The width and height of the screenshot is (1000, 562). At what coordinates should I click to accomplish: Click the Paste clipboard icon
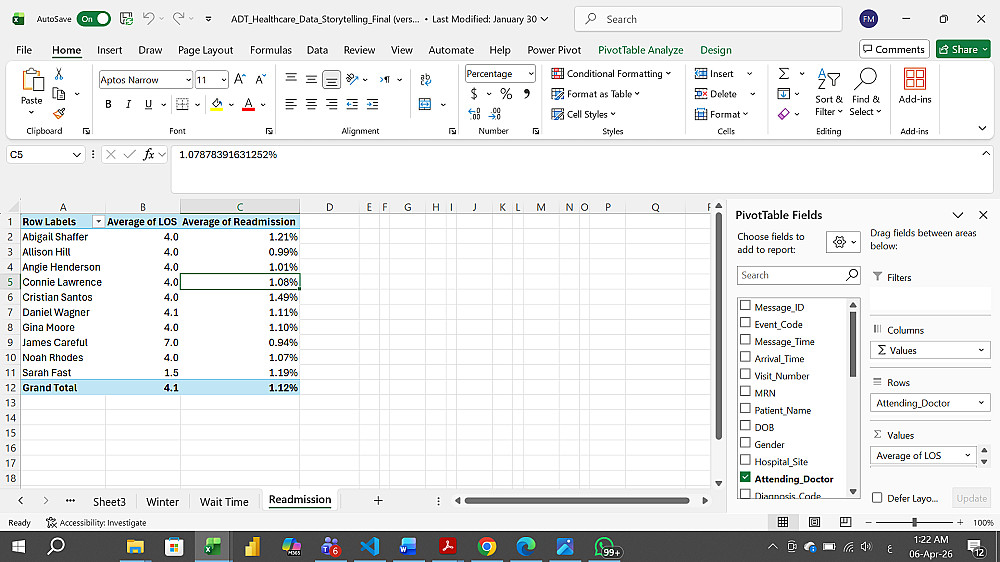pyautogui.click(x=32, y=81)
